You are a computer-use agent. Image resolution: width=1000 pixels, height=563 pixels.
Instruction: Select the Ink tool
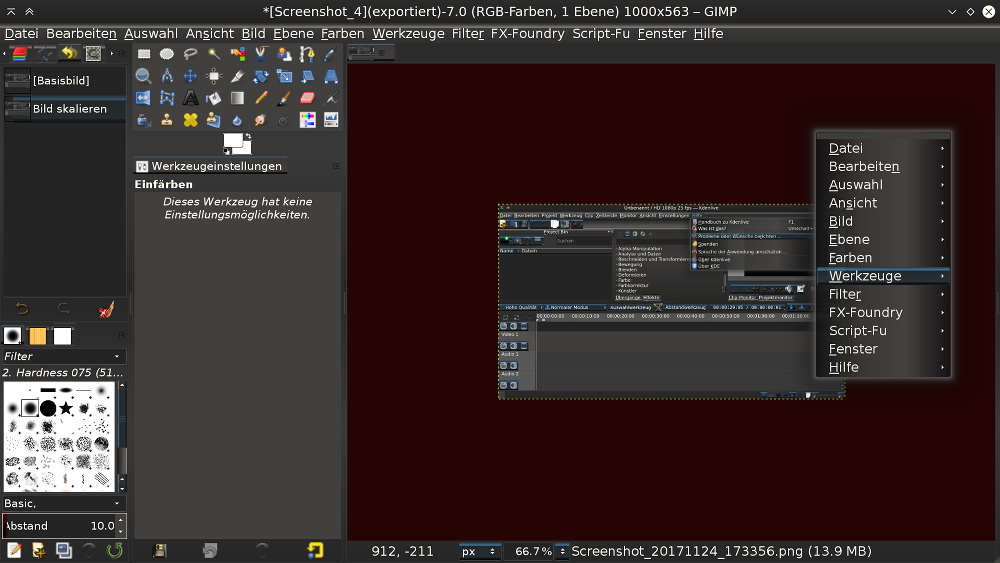pos(143,120)
